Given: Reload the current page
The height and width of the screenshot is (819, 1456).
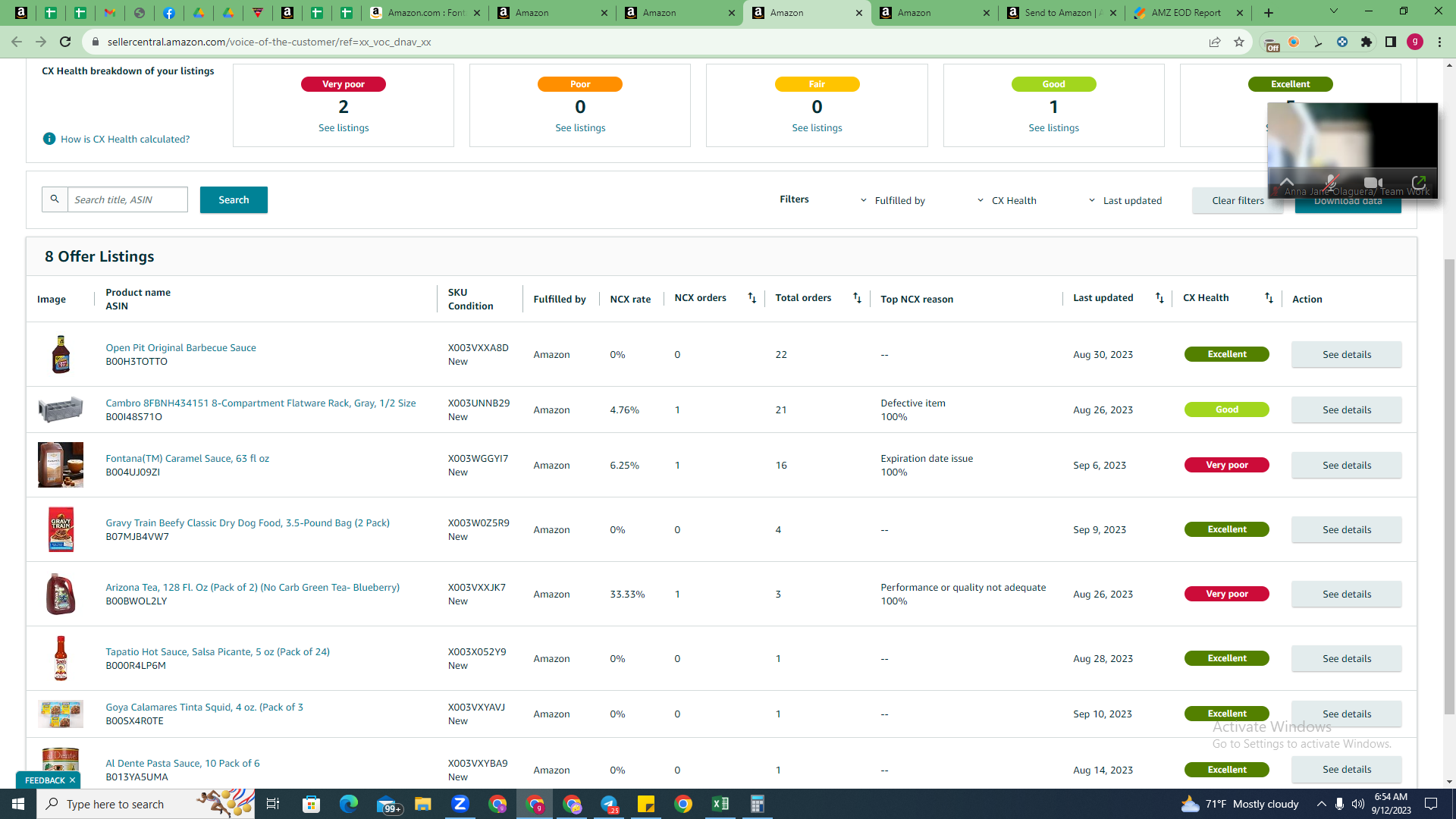Looking at the screenshot, I should tap(65, 42).
